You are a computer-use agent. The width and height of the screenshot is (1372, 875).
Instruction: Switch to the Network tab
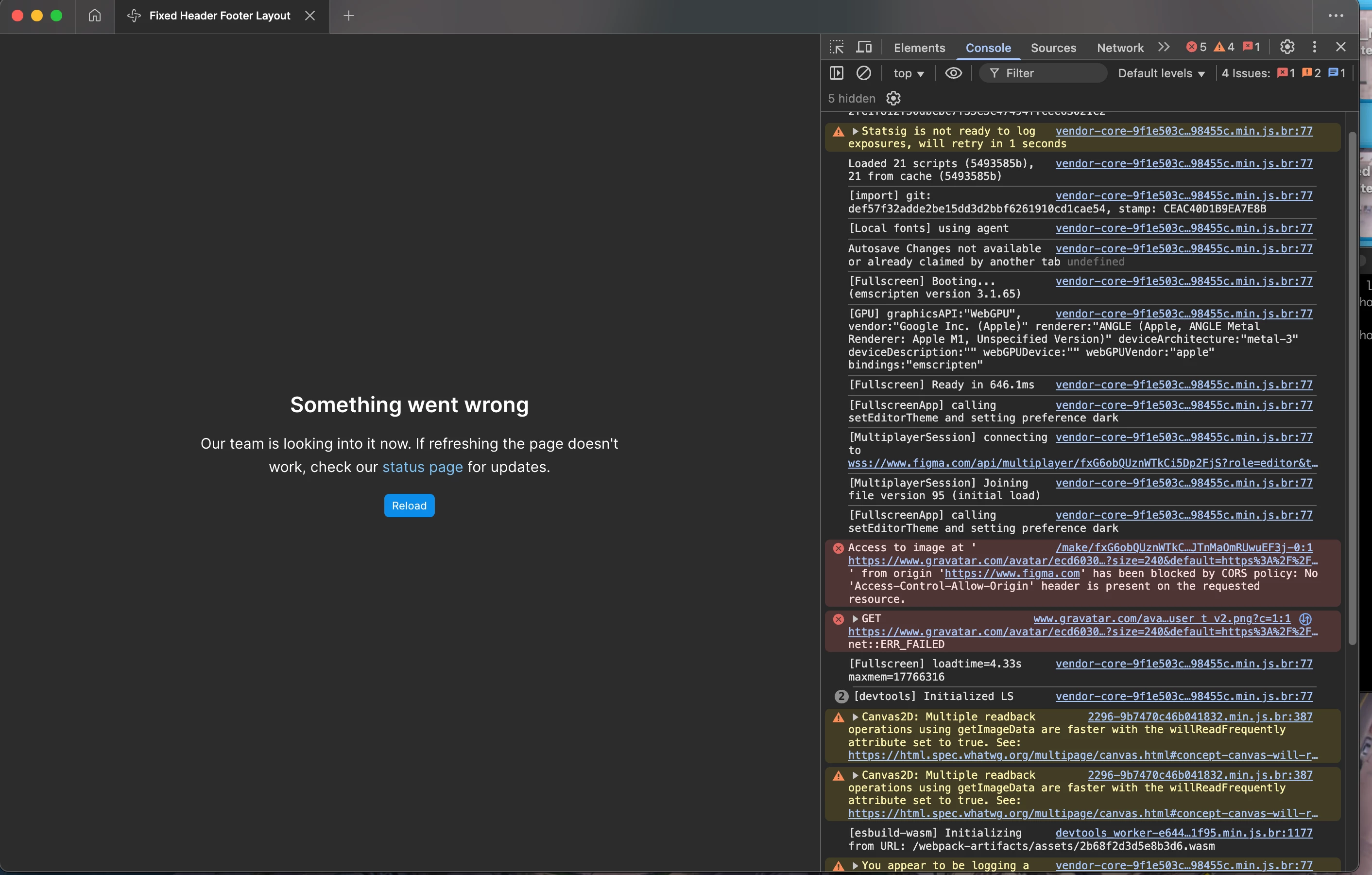coord(1119,48)
